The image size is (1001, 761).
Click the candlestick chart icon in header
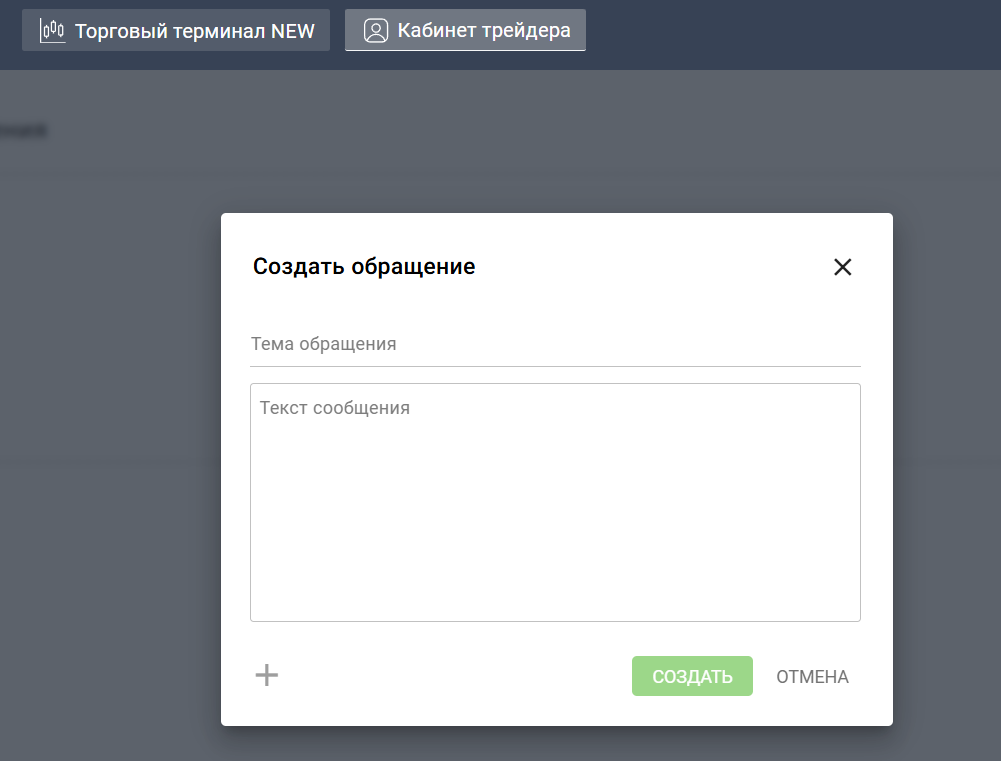(52, 30)
